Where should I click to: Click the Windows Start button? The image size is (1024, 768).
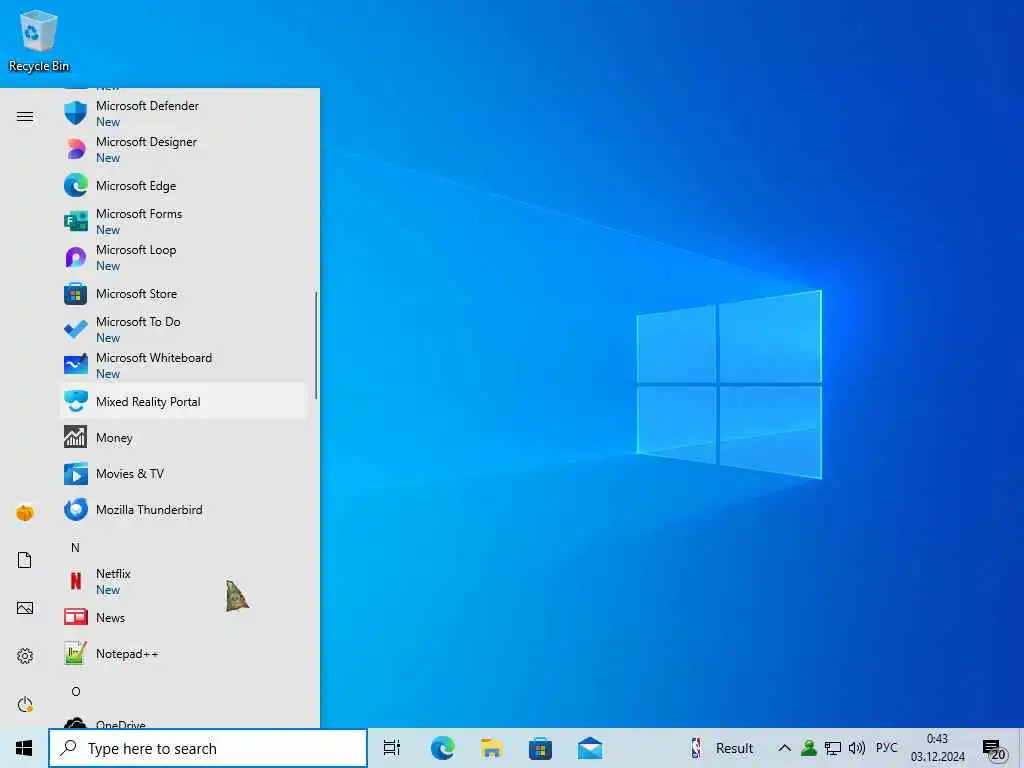[24, 748]
